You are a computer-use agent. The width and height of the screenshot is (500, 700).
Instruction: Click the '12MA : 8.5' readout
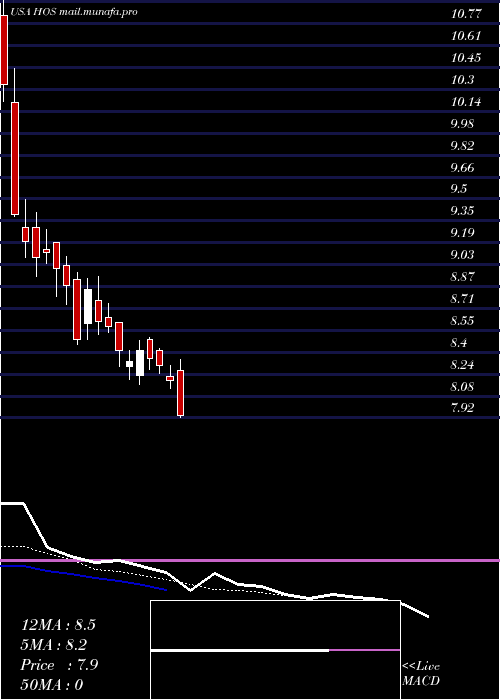(x=58, y=625)
